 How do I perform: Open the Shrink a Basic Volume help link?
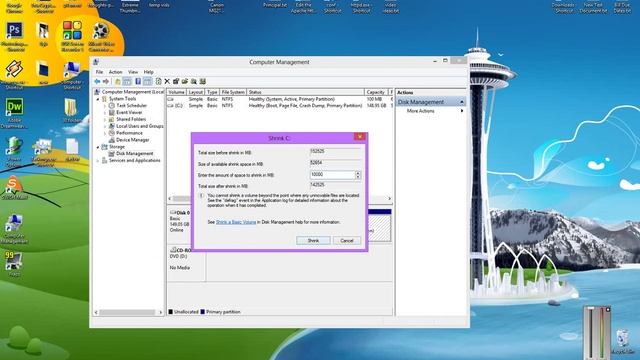tap(236, 222)
